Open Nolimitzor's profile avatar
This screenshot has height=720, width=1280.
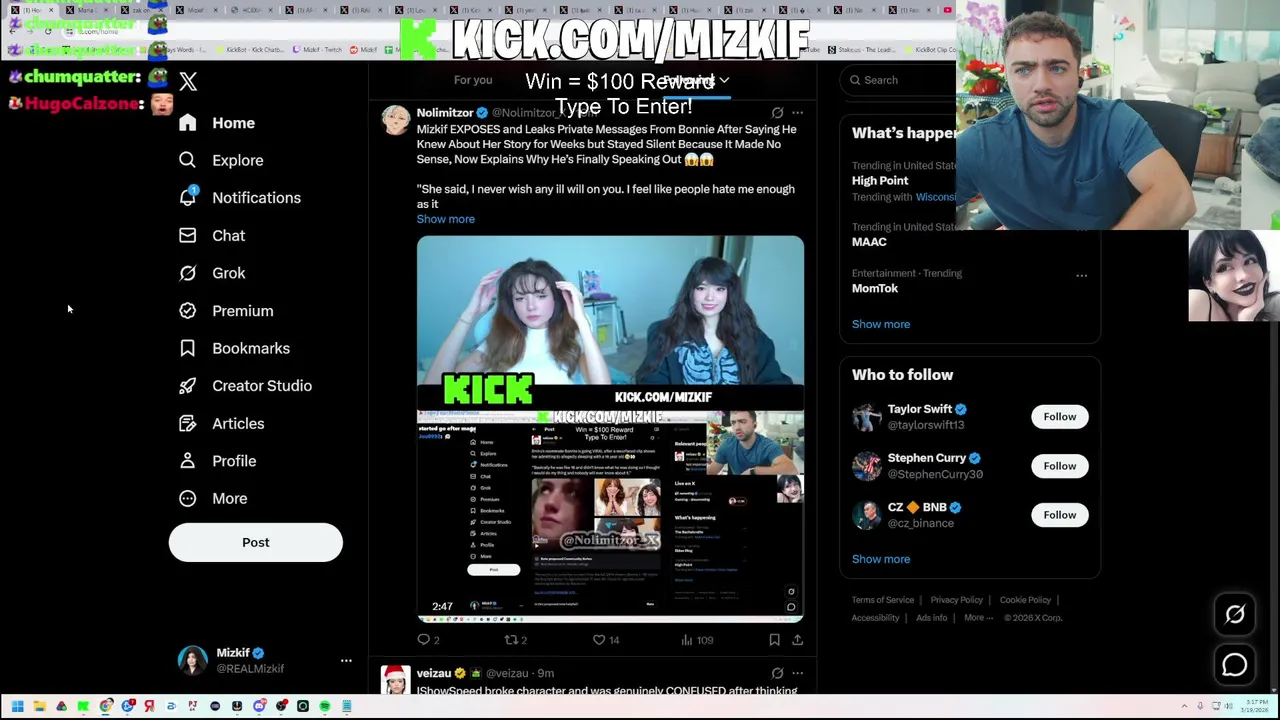point(396,120)
